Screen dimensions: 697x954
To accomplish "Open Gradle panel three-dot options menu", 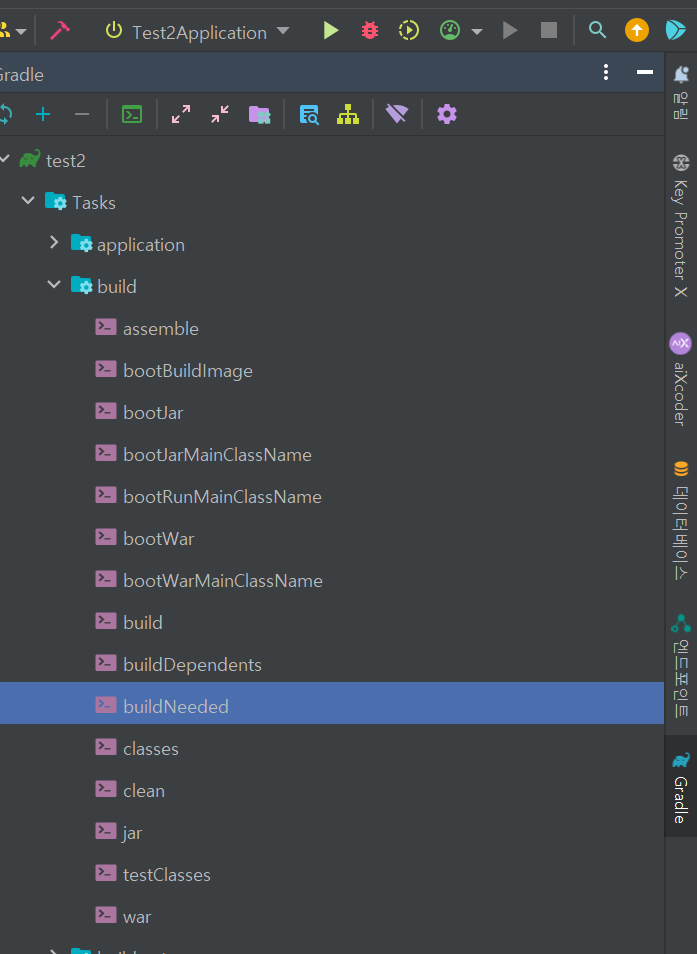I will (606, 72).
